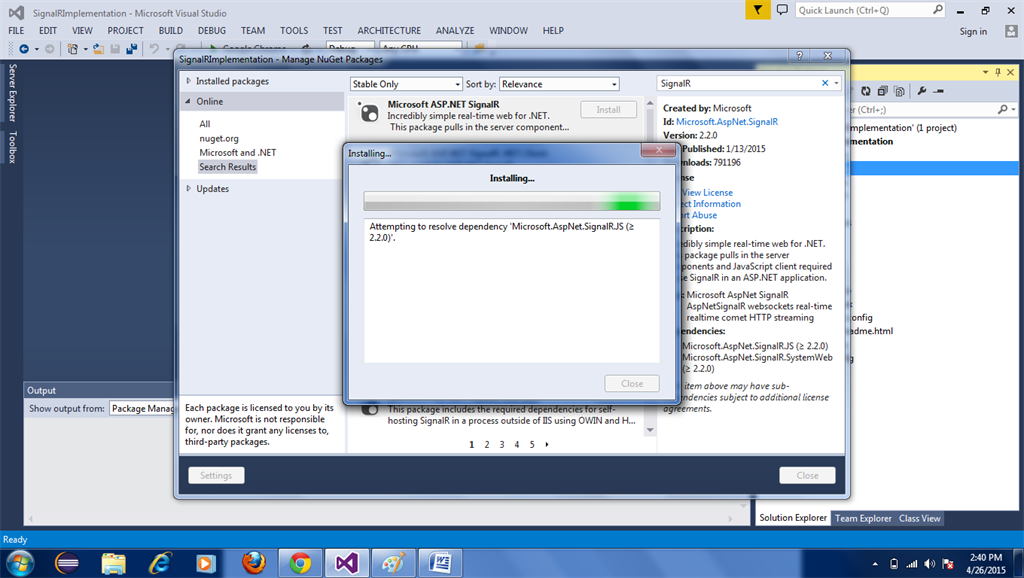Click the Solution Explorer Preview Selected Items icon
The width and height of the screenshot is (1024, 578).
coord(938,91)
